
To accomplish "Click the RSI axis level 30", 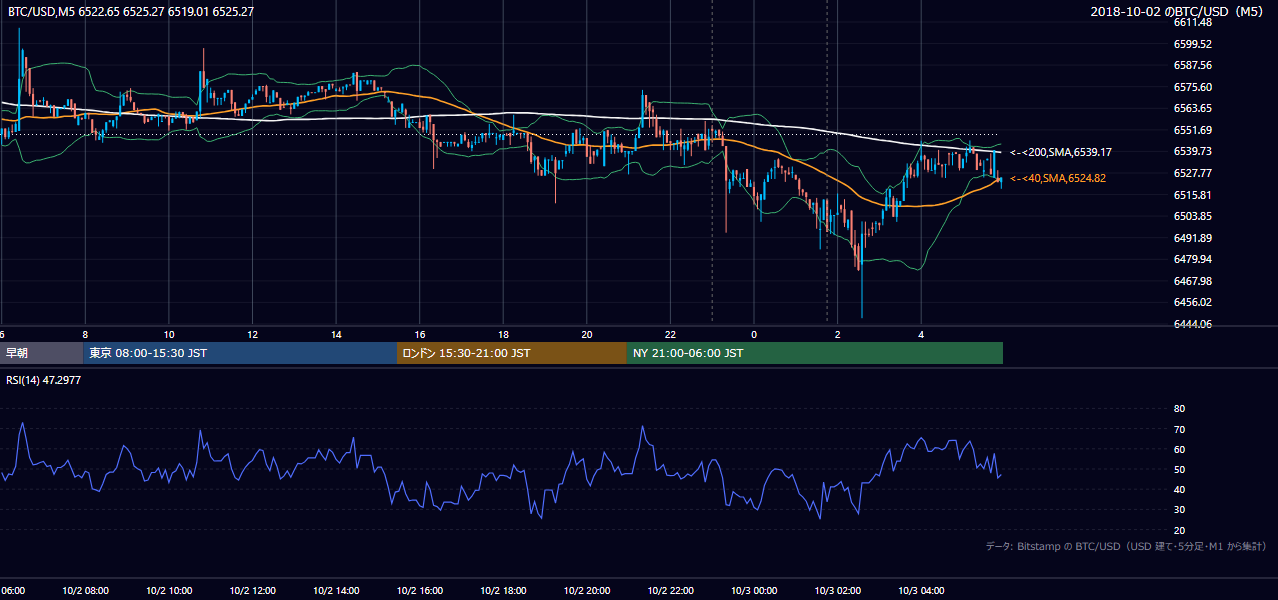I will click(1179, 510).
